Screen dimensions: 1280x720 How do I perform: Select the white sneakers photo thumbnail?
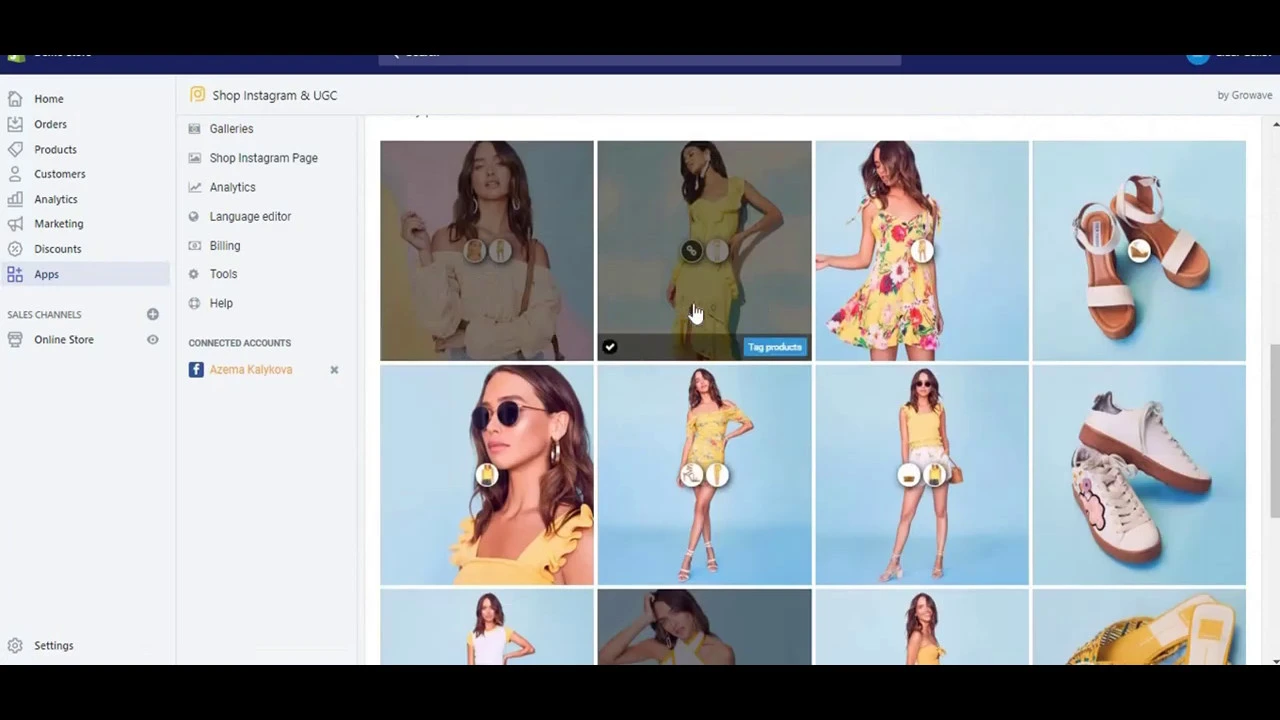click(x=1139, y=475)
